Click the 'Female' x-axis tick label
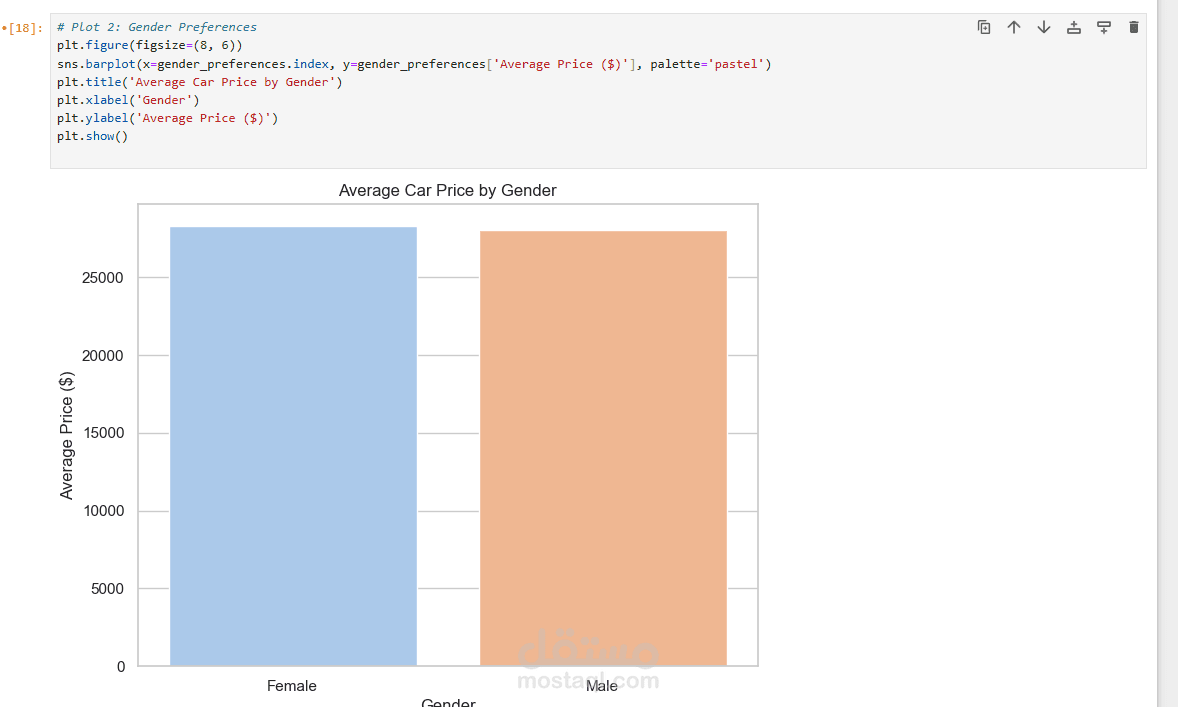1178x707 pixels. tap(292, 686)
